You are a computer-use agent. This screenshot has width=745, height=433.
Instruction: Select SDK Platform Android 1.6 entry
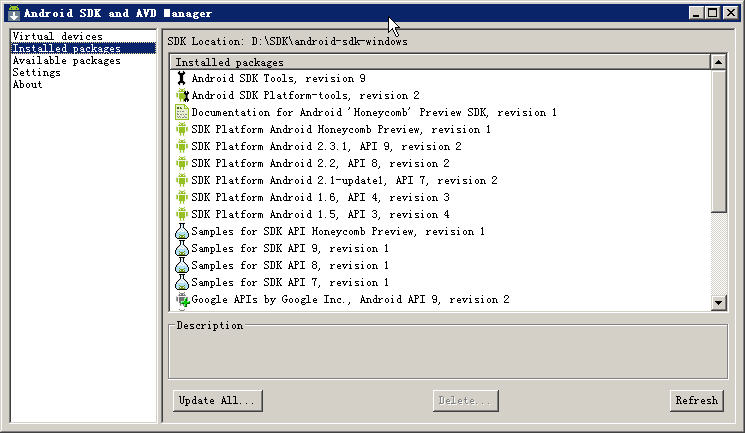tap(320, 197)
